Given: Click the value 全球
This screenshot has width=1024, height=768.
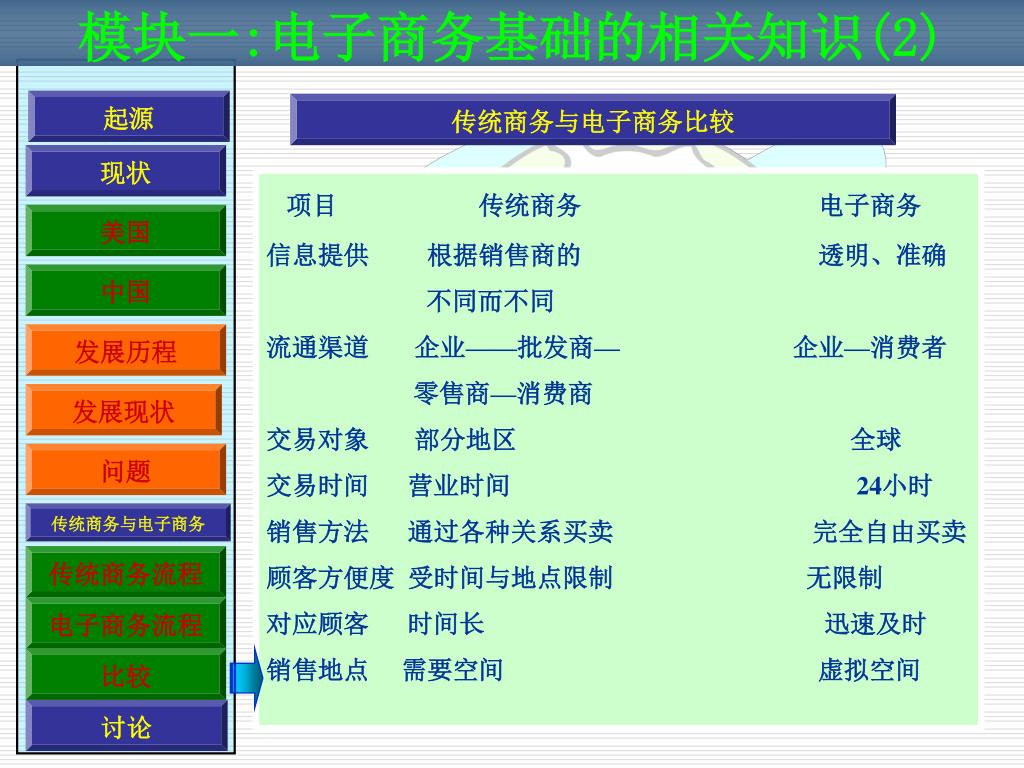Looking at the screenshot, I should point(876,440).
